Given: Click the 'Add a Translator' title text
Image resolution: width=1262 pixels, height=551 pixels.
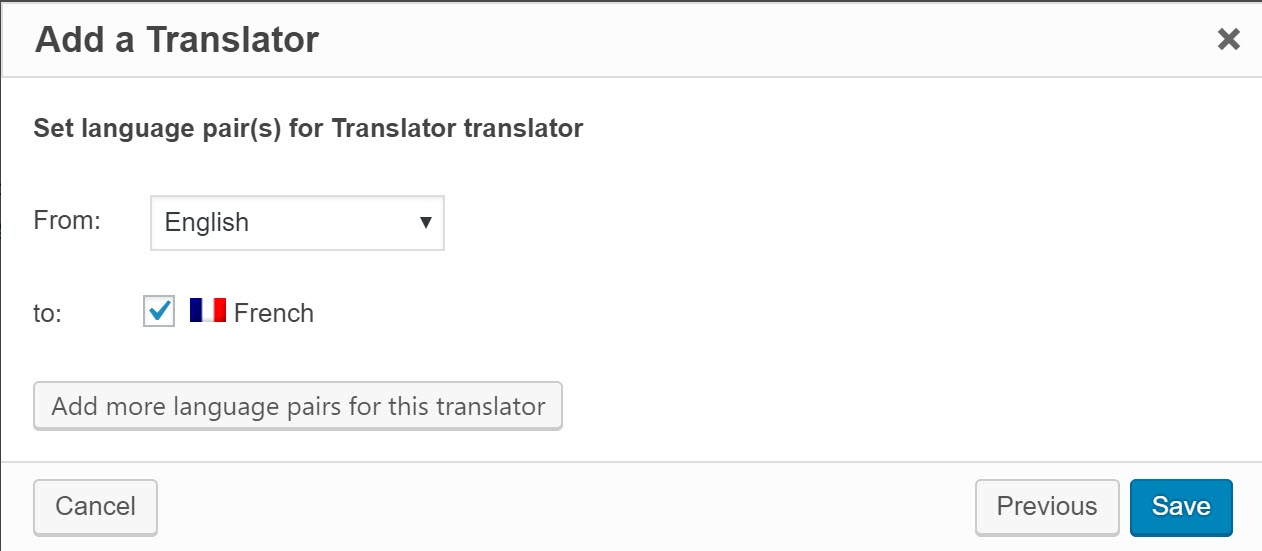Looking at the screenshot, I should (x=177, y=40).
